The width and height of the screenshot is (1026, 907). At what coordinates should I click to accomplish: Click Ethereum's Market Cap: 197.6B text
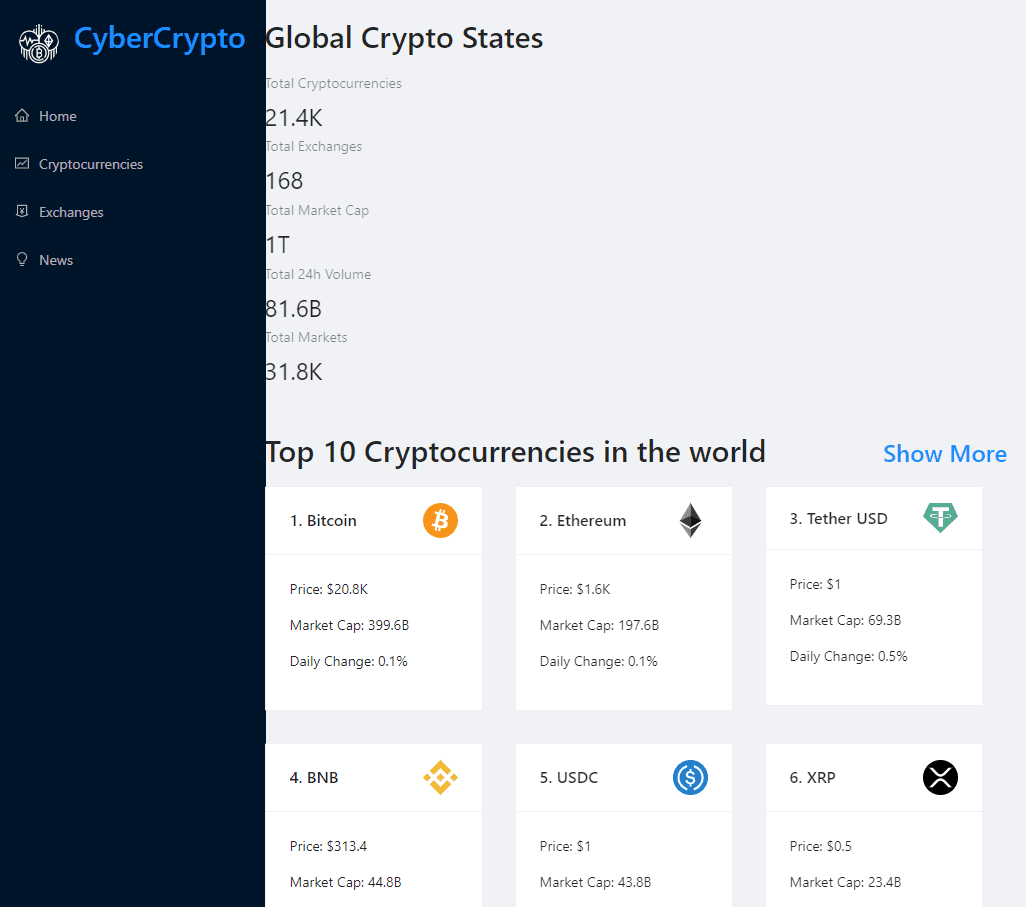tap(599, 625)
